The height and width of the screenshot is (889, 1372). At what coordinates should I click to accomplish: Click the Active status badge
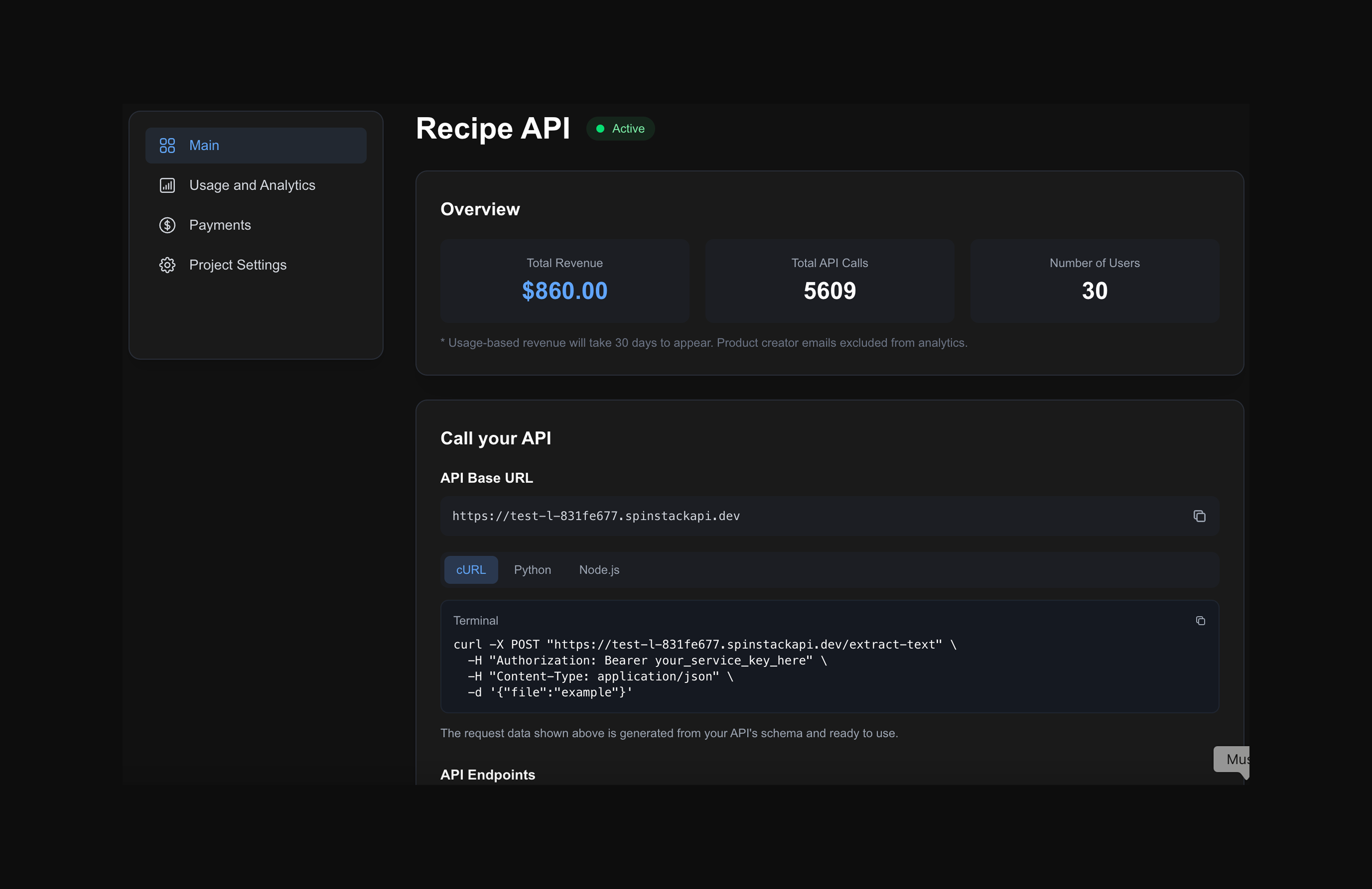620,129
